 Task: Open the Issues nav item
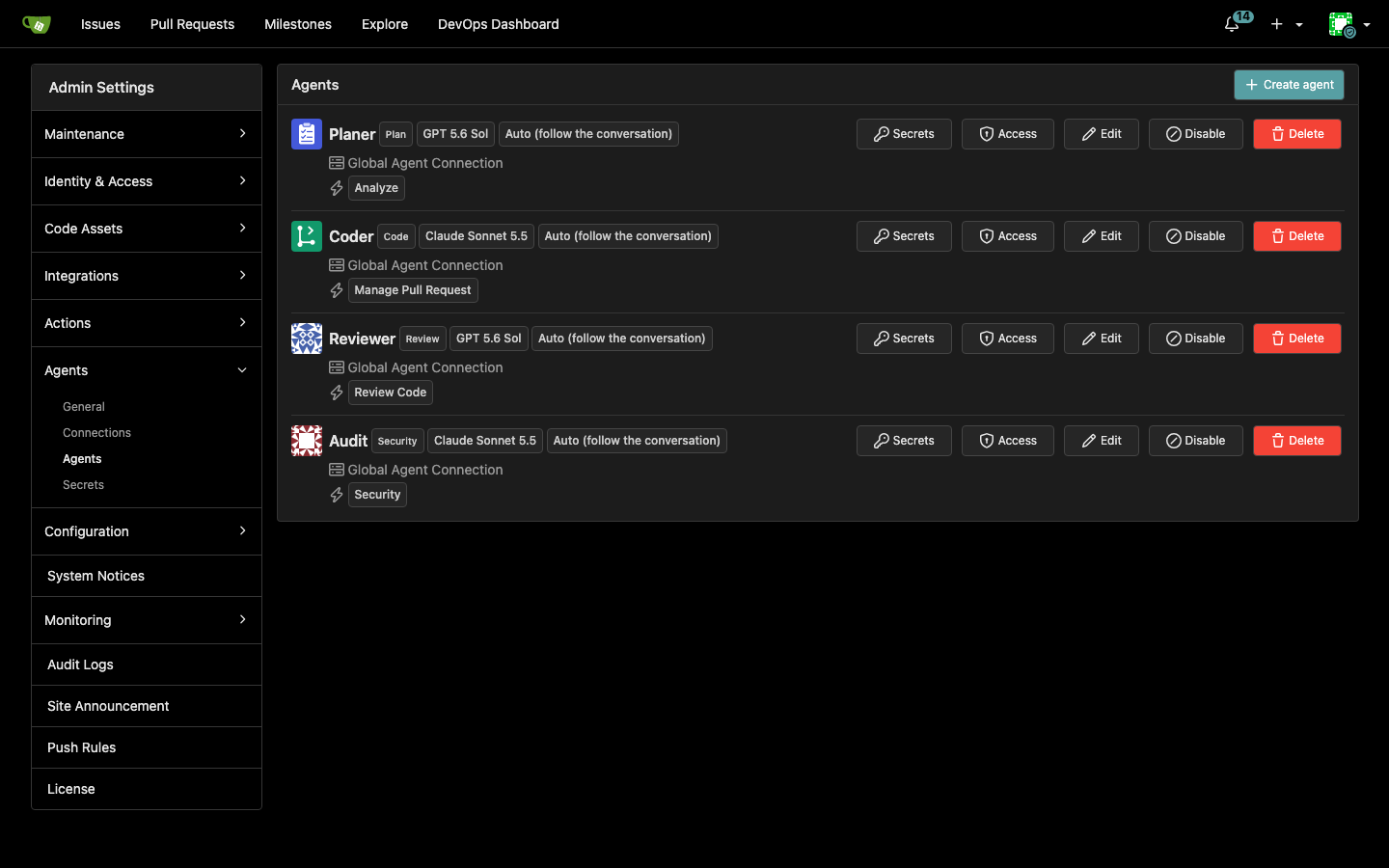tap(100, 24)
